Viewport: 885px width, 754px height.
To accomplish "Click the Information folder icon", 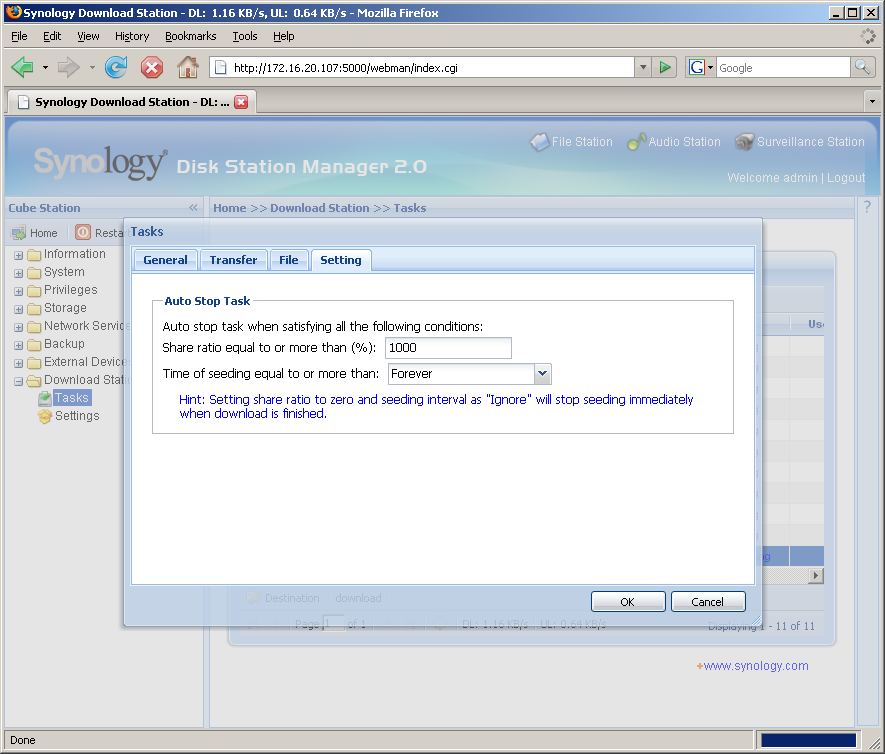I will pyautogui.click(x=34, y=255).
